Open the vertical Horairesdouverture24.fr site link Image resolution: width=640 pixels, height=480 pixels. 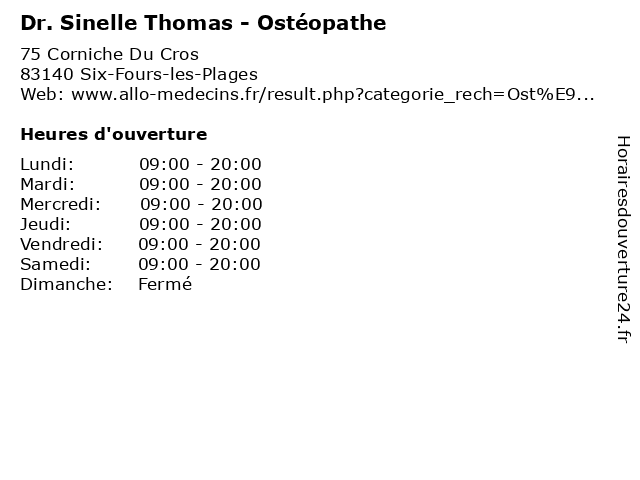tap(623, 239)
